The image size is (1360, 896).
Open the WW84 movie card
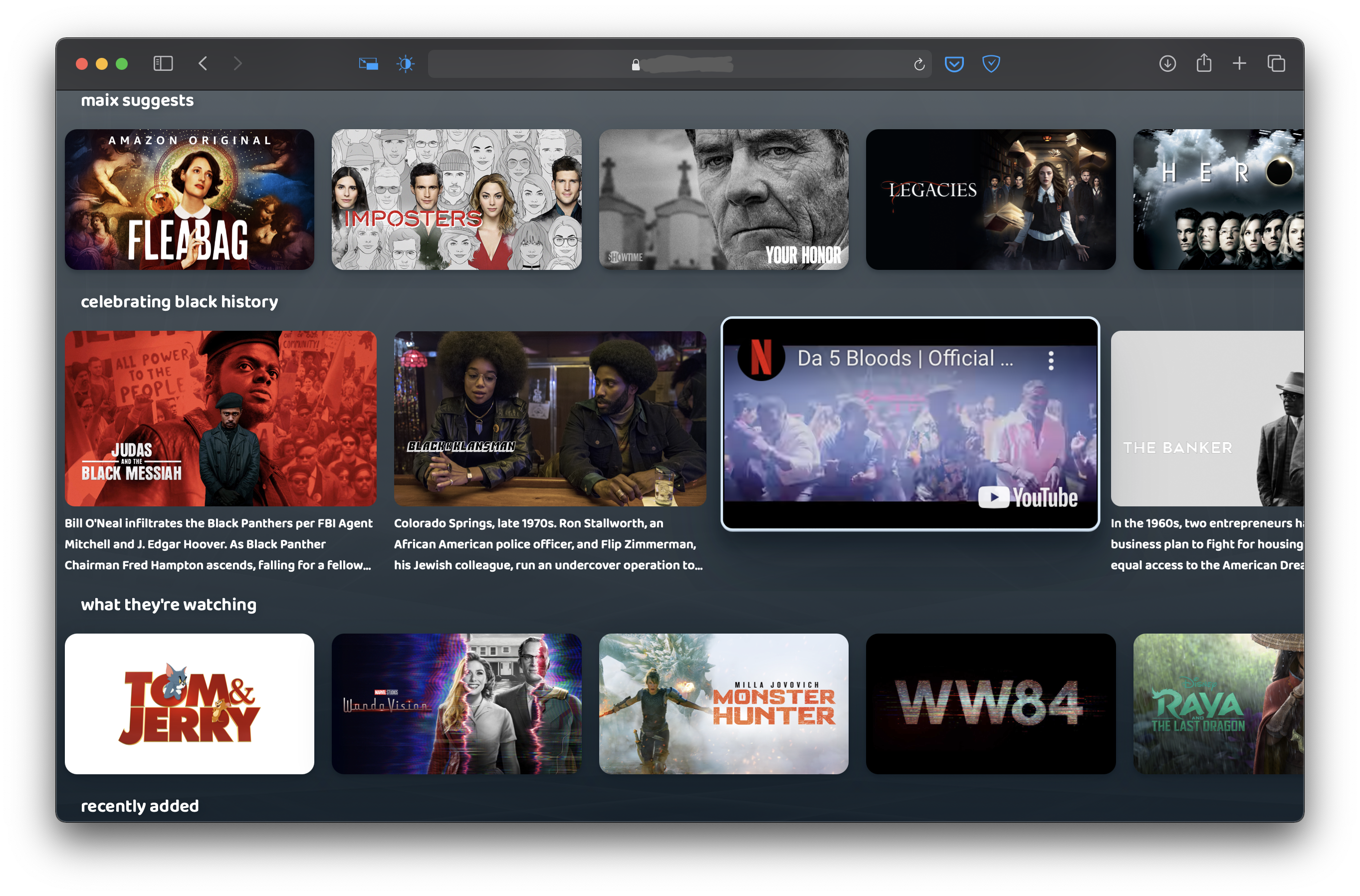pyautogui.click(x=990, y=703)
